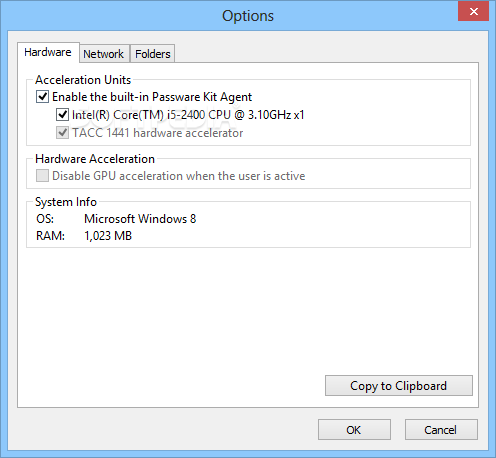The image size is (496, 458).
Task: Select the 1,023 MB RAM value
Action: click(108, 236)
